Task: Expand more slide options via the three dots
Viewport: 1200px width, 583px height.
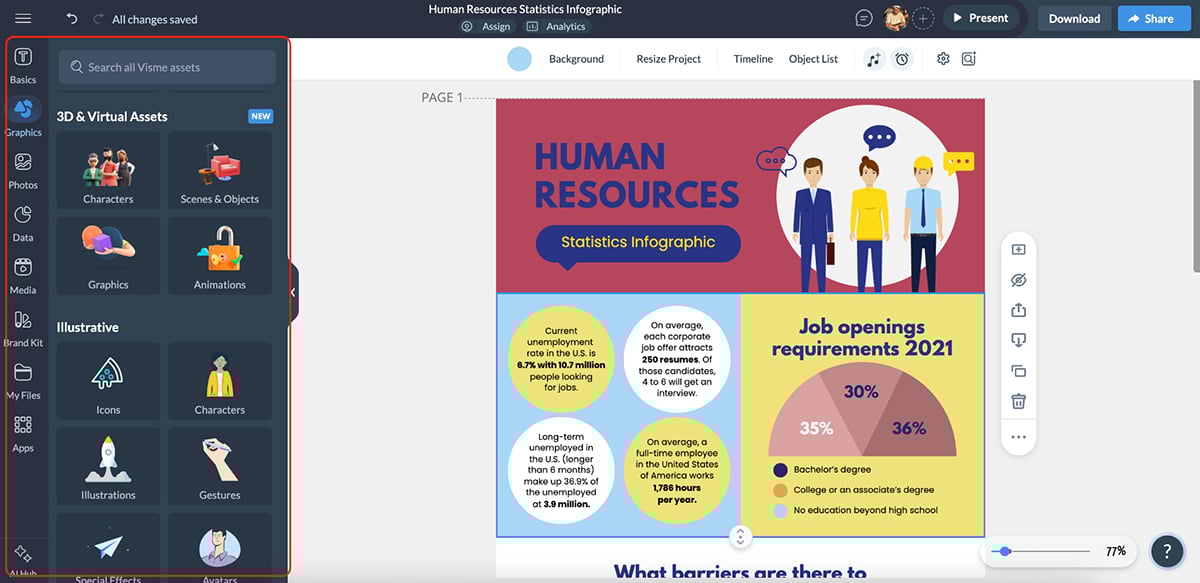Action: pos(1018,436)
